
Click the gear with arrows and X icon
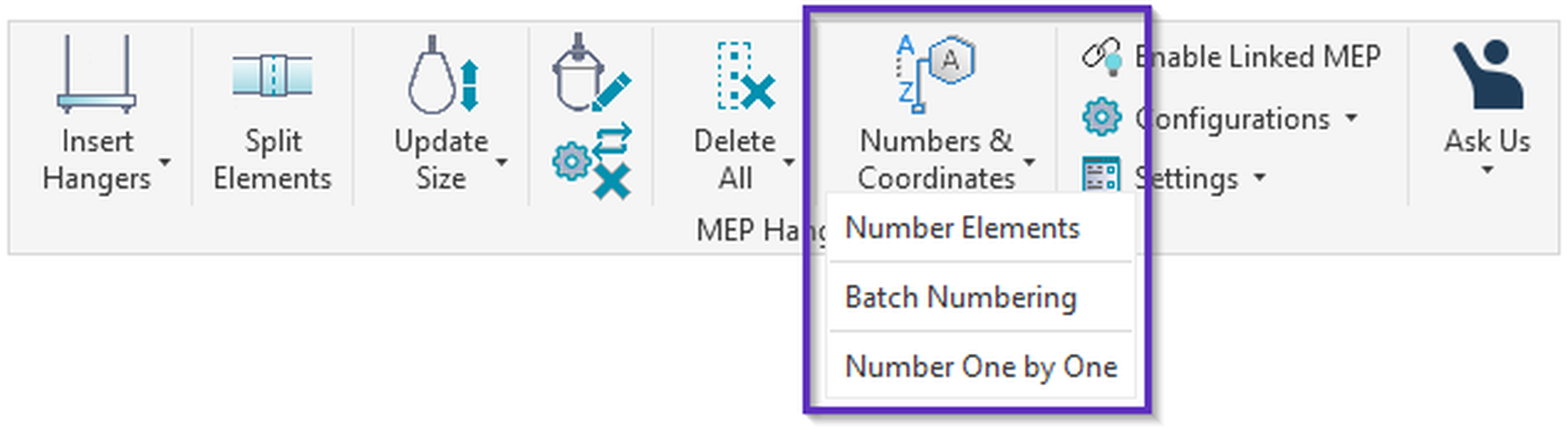pos(591,161)
